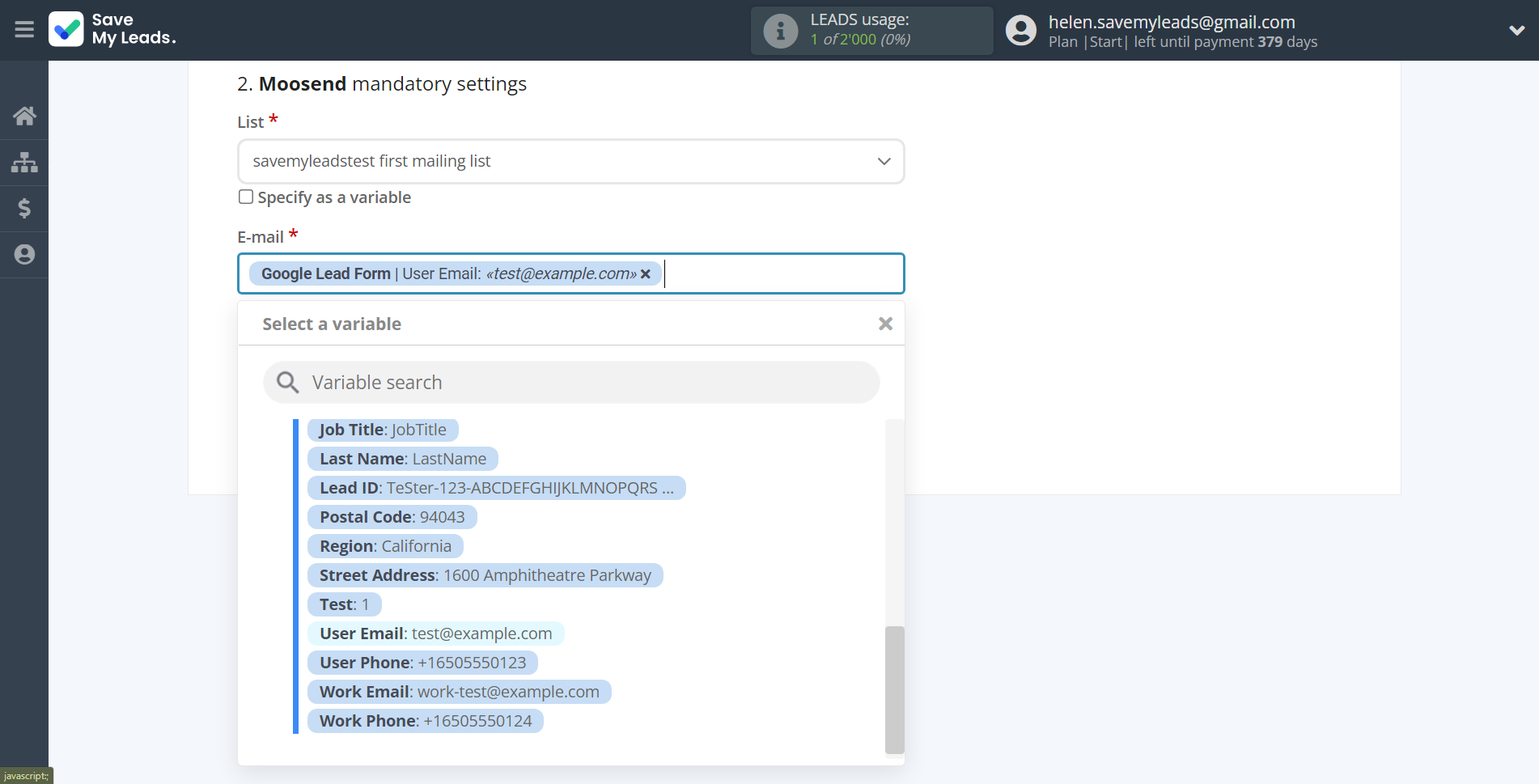Select the Region: California variable

tap(385, 546)
